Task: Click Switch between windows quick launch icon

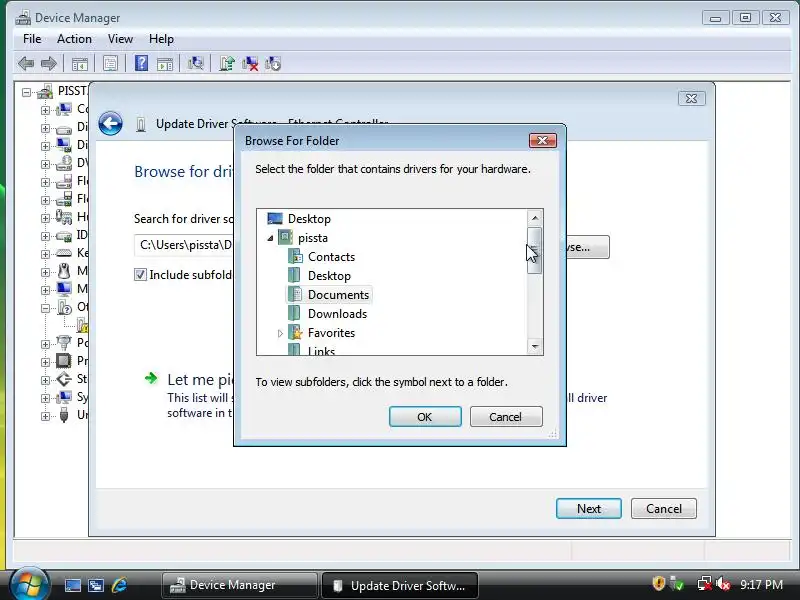Action: (96, 585)
